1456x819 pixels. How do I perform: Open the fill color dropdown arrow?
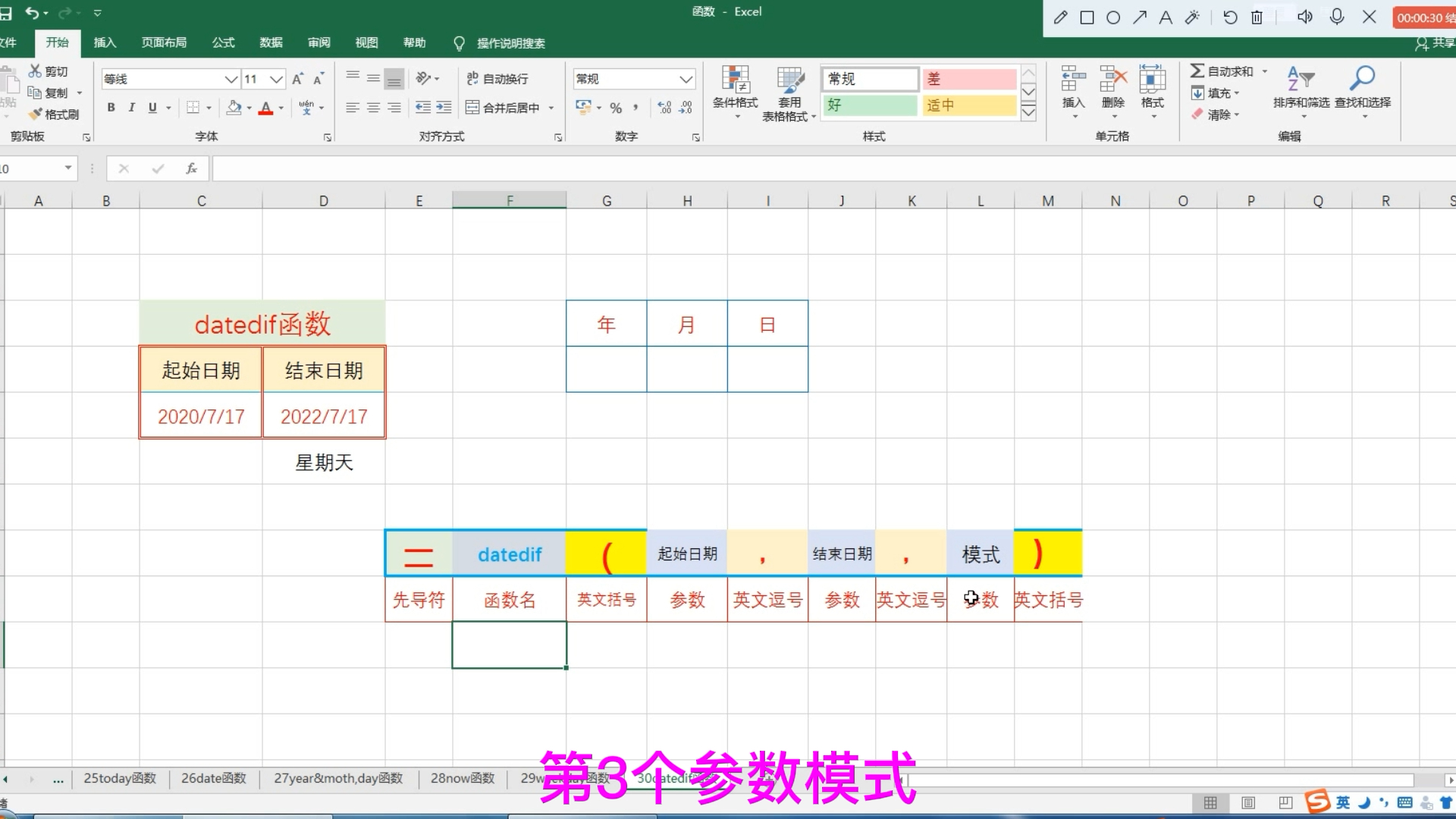click(249, 108)
